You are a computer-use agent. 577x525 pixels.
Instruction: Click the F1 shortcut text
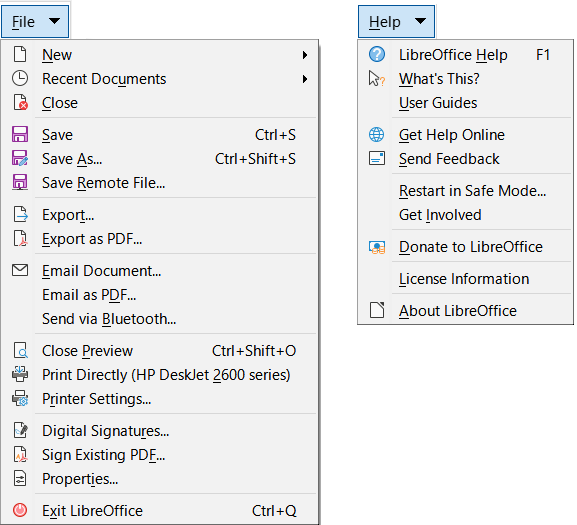tap(543, 55)
